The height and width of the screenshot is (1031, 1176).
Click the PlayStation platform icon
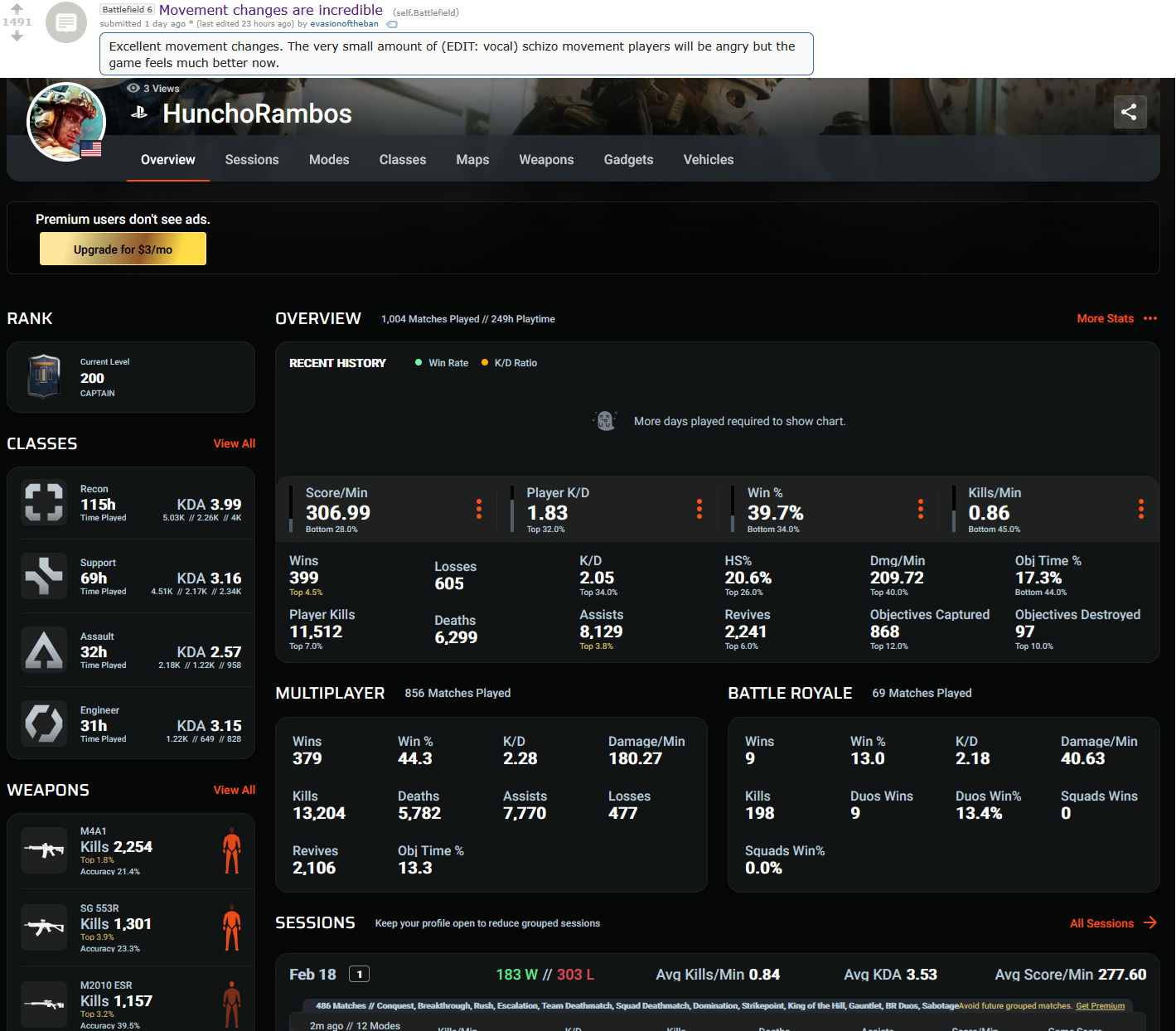pos(139,113)
